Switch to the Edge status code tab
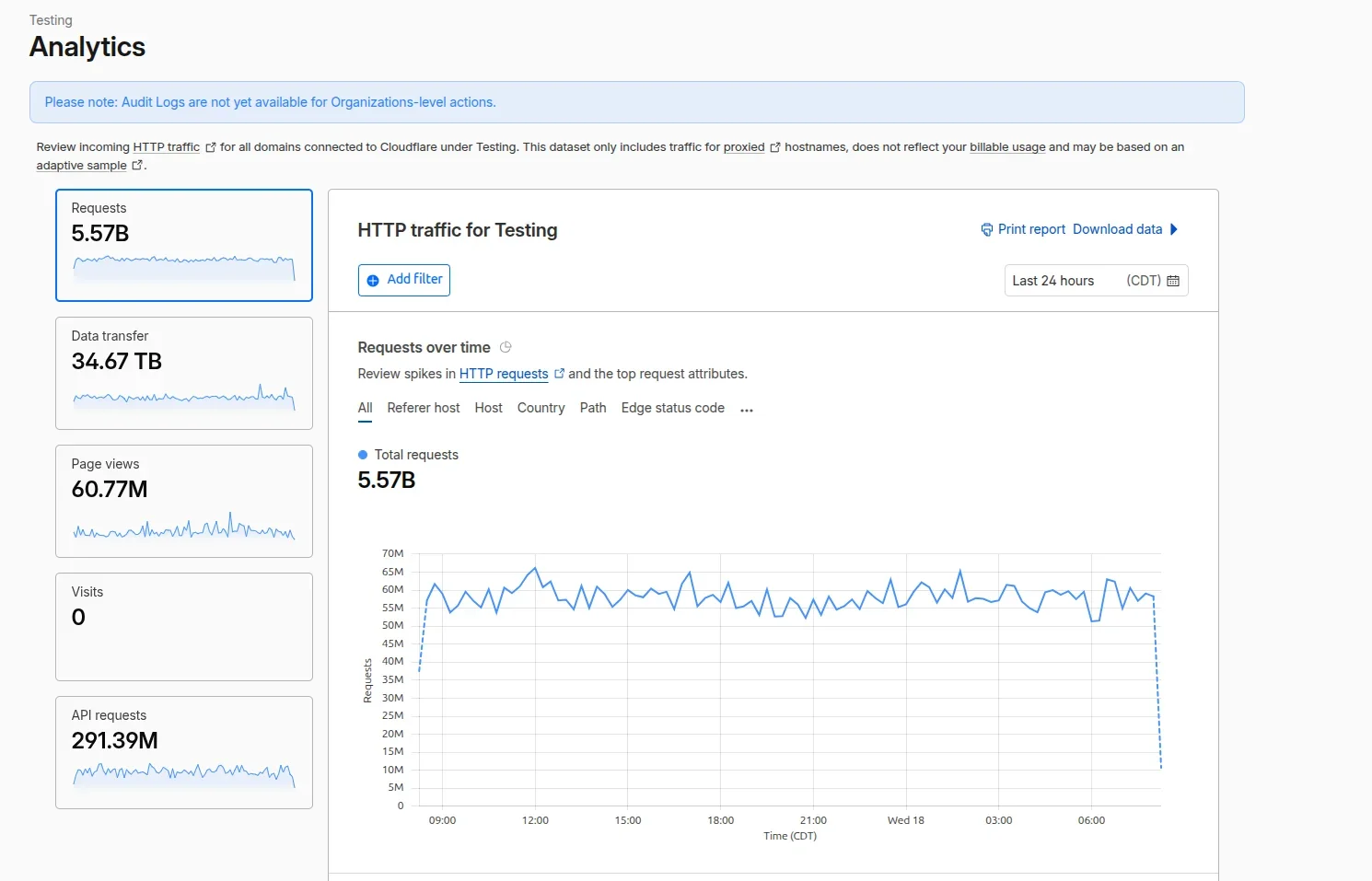1372x881 pixels. (672, 408)
